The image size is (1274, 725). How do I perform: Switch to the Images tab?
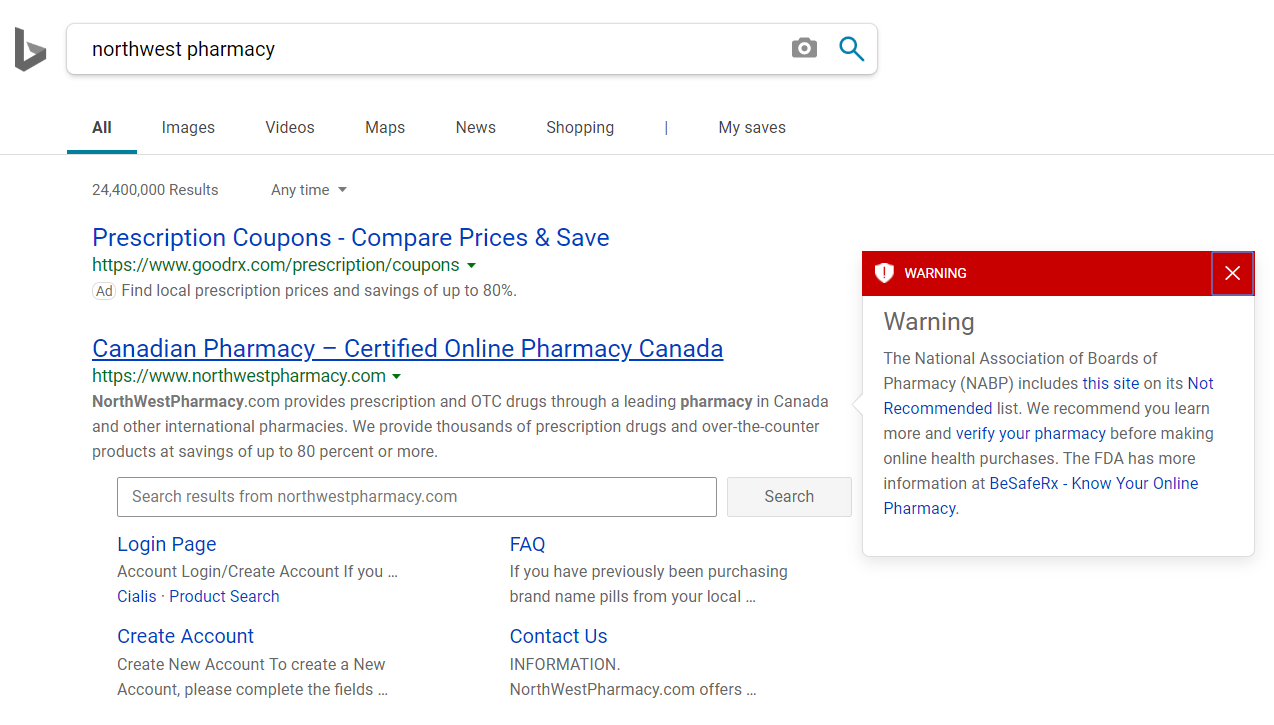(x=188, y=127)
